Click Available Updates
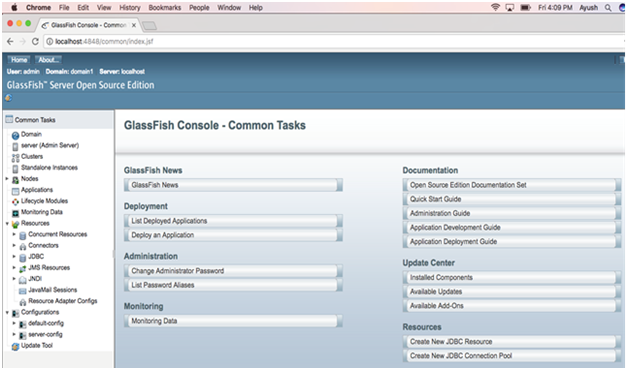 coord(512,292)
